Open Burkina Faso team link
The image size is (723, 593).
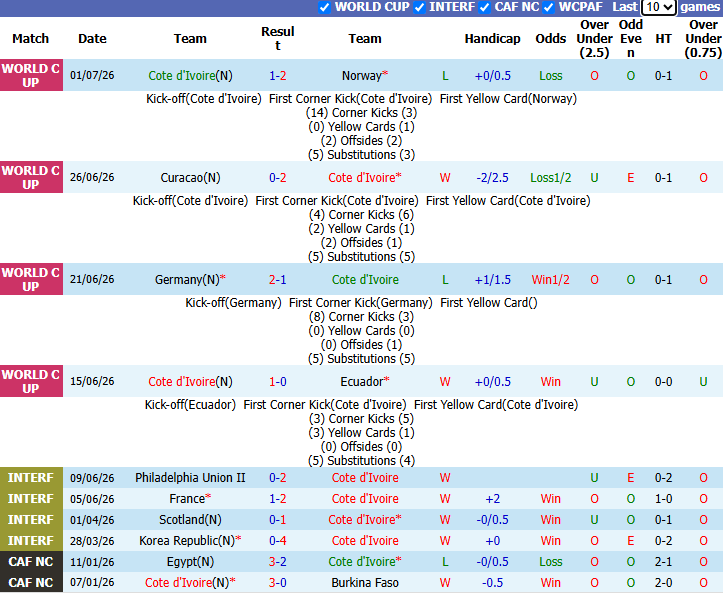(x=365, y=582)
